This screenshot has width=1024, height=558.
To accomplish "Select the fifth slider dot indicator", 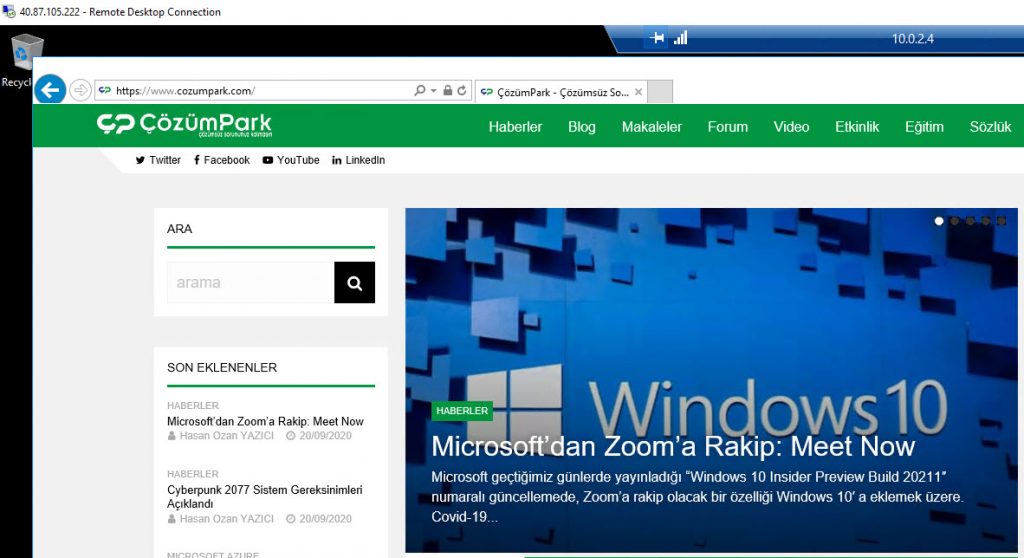I will tap(1002, 221).
